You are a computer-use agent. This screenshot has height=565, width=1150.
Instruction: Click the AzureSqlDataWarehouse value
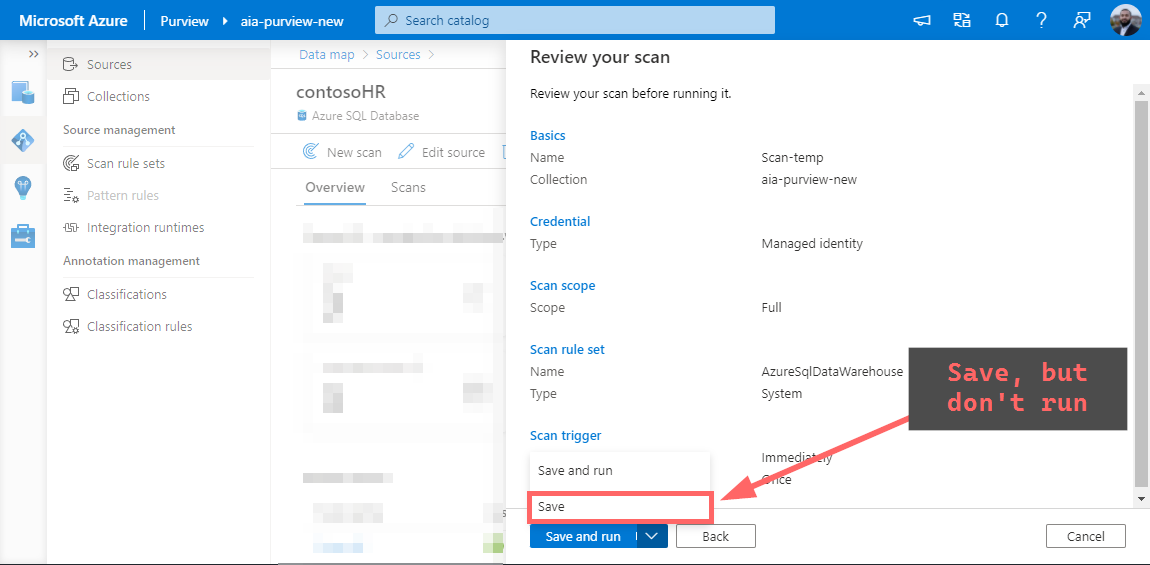[x=832, y=371]
